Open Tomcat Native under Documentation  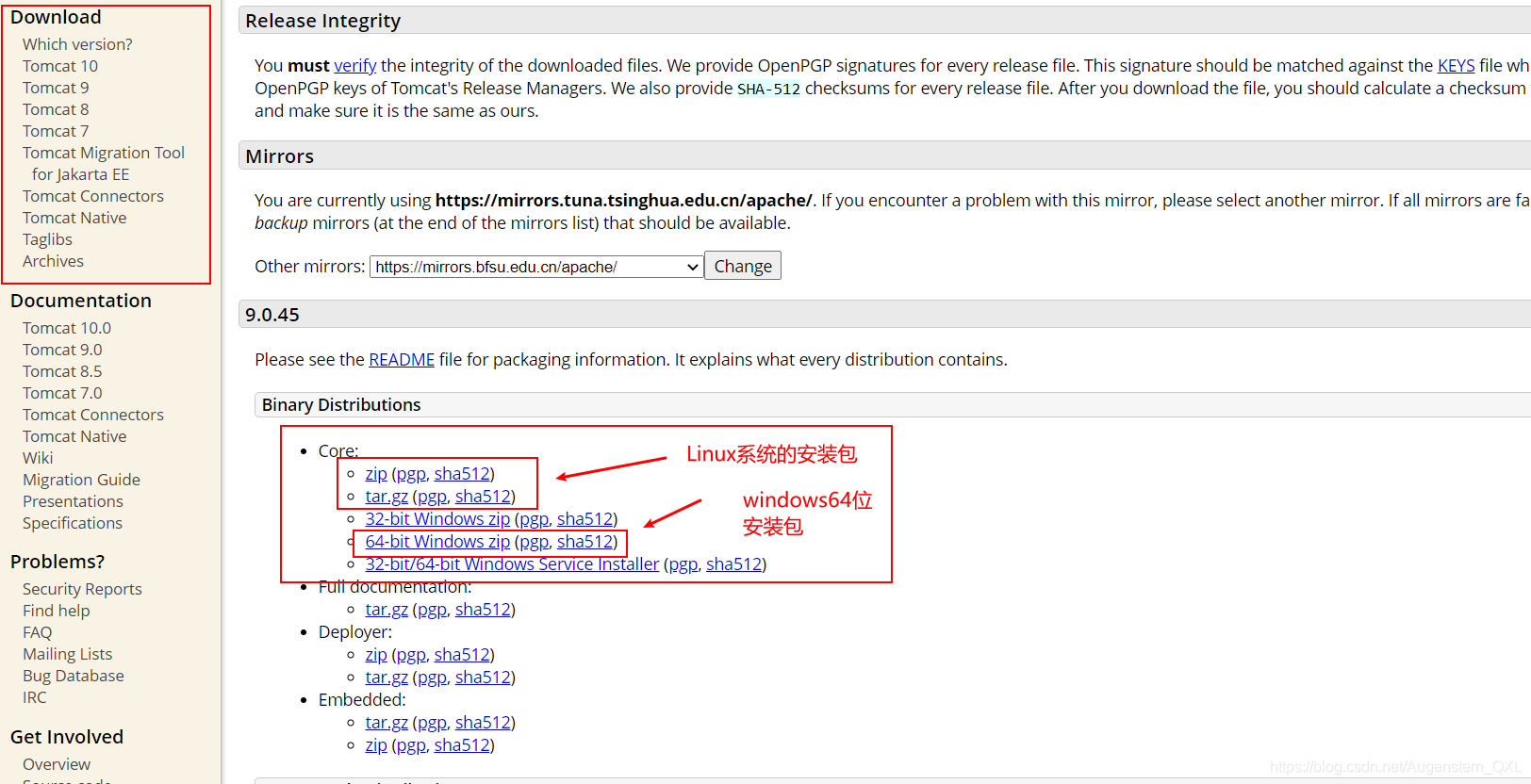click(x=74, y=436)
